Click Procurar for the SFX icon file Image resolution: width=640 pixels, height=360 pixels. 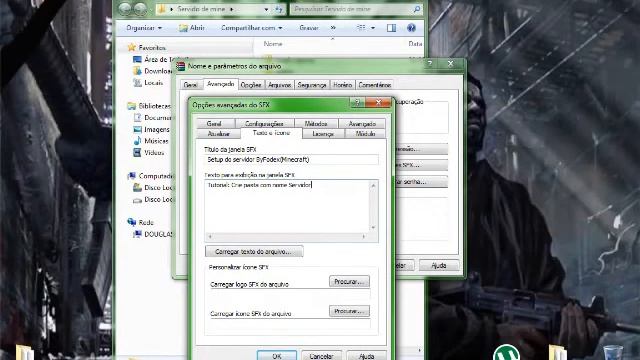tap(349, 311)
